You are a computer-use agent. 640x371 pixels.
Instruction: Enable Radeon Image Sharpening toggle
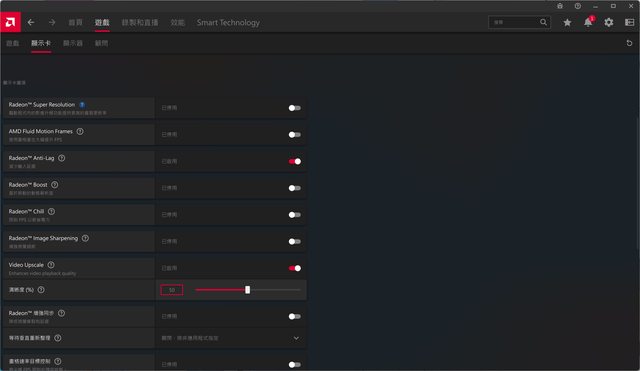(295, 241)
